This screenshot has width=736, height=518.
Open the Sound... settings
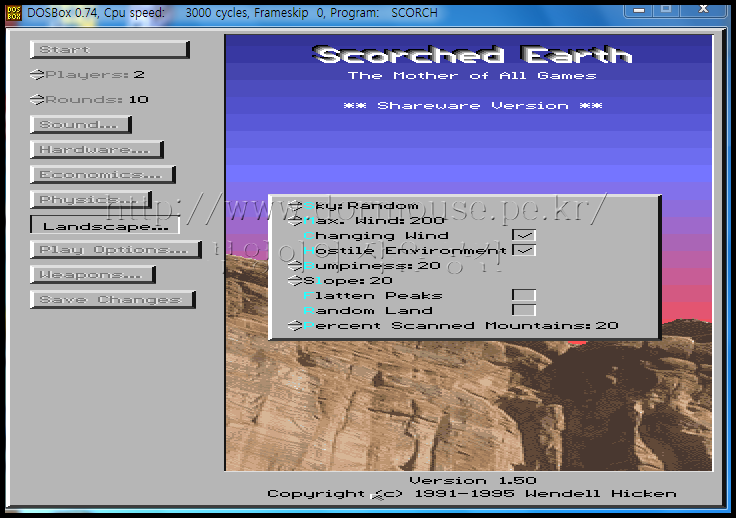(81, 124)
